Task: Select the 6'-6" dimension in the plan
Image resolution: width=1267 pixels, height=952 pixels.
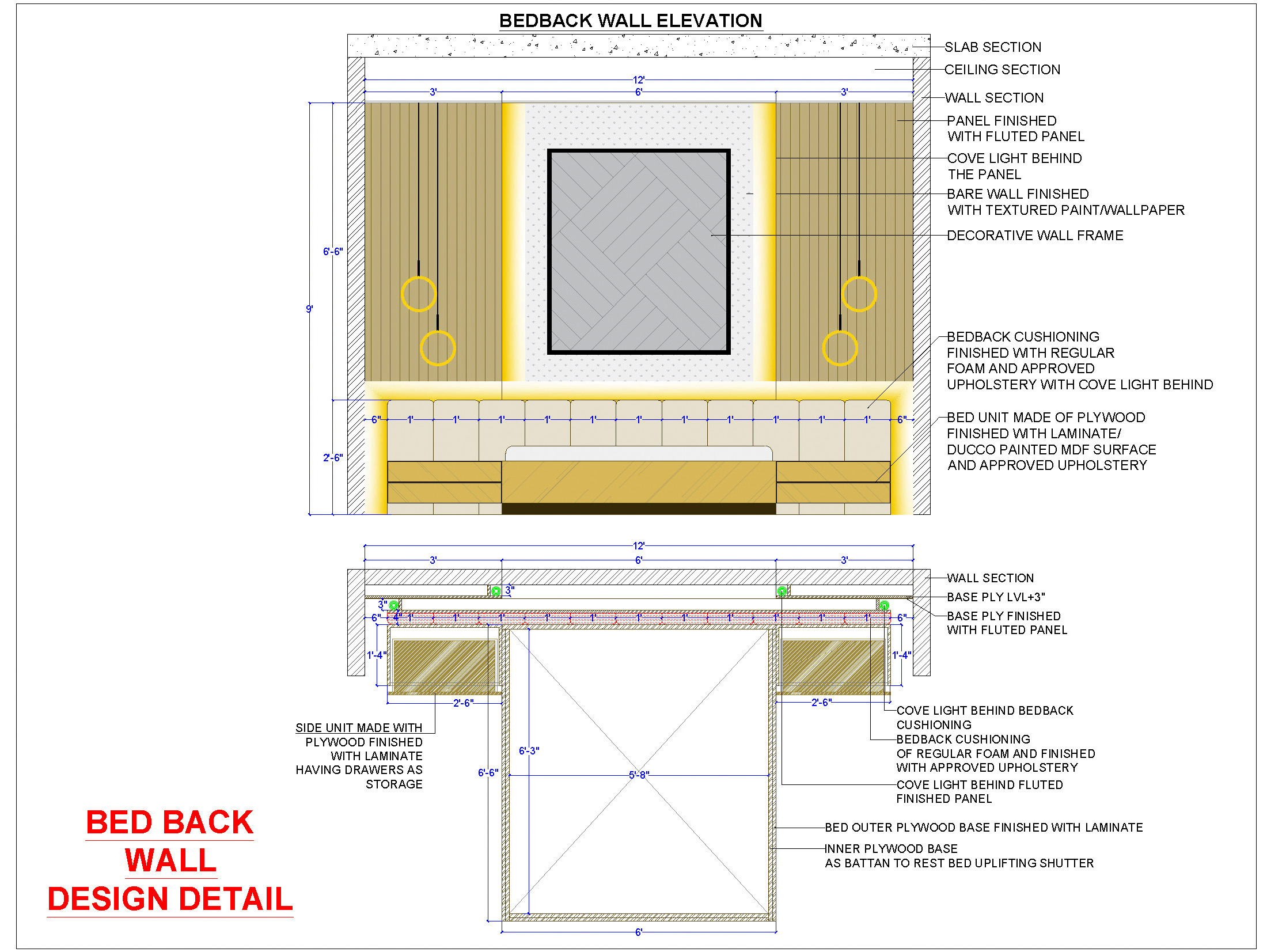Action: (488, 773)
